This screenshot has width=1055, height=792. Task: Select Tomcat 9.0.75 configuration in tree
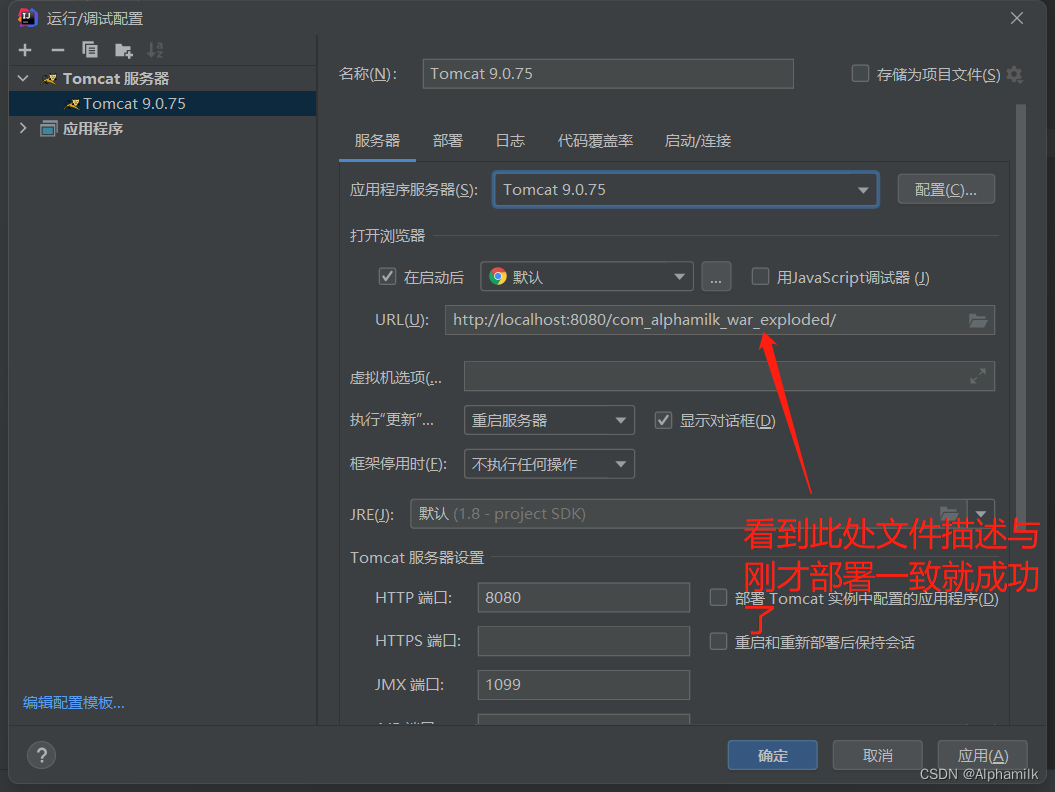click(162, 103)
